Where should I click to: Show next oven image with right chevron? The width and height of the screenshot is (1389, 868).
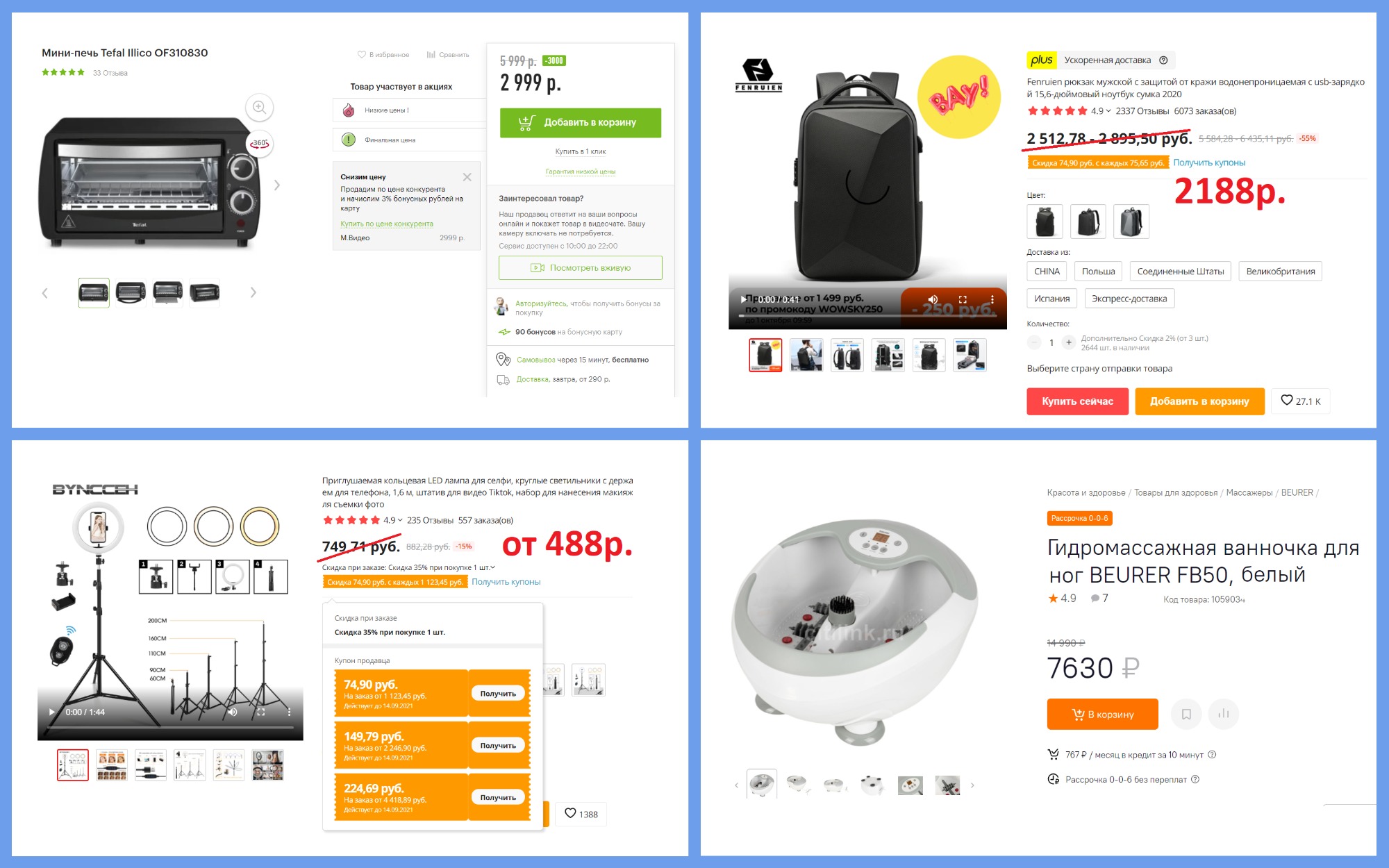[277, 185]
